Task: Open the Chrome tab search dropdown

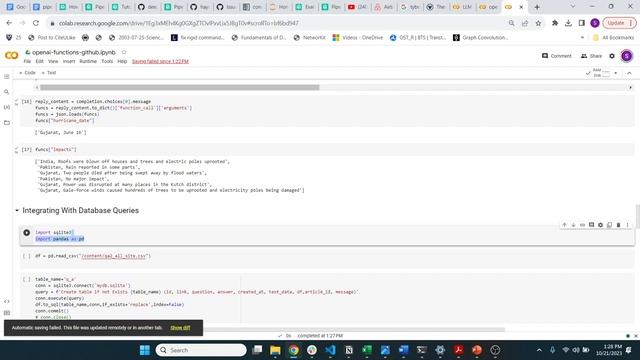Action: click(x=573, y=7)
